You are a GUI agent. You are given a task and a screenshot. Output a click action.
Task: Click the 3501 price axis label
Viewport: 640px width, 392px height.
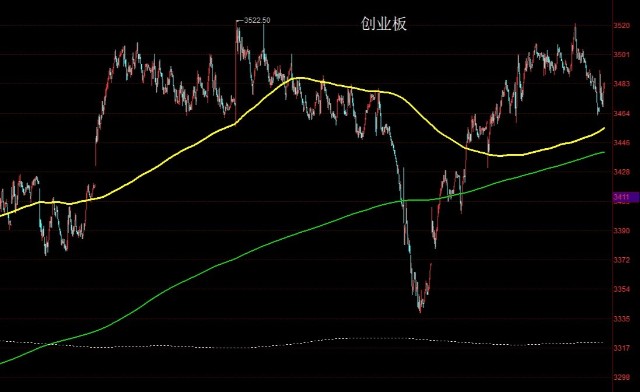622,55
